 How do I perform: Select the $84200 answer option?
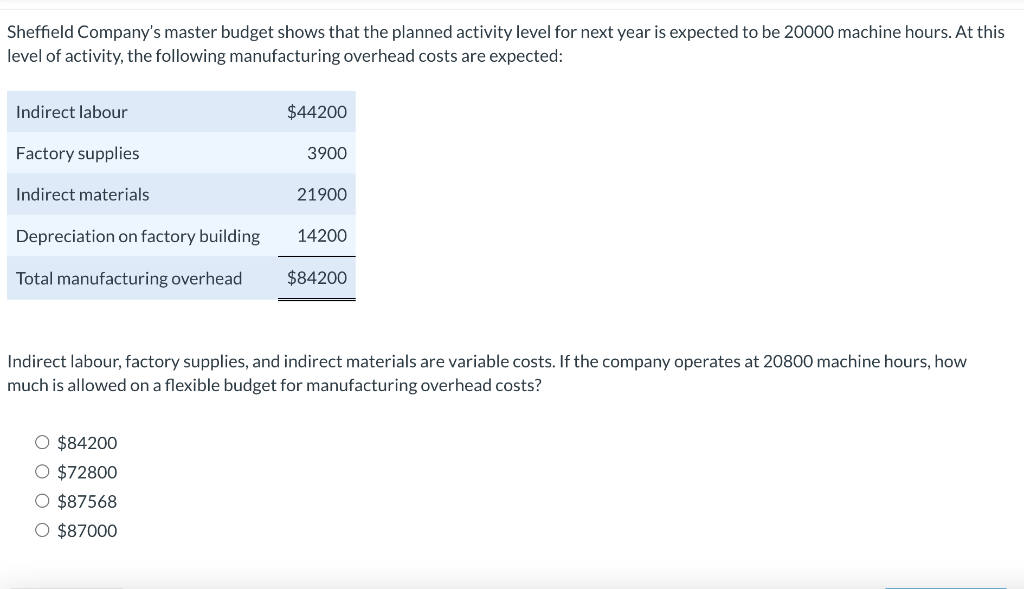42,442
